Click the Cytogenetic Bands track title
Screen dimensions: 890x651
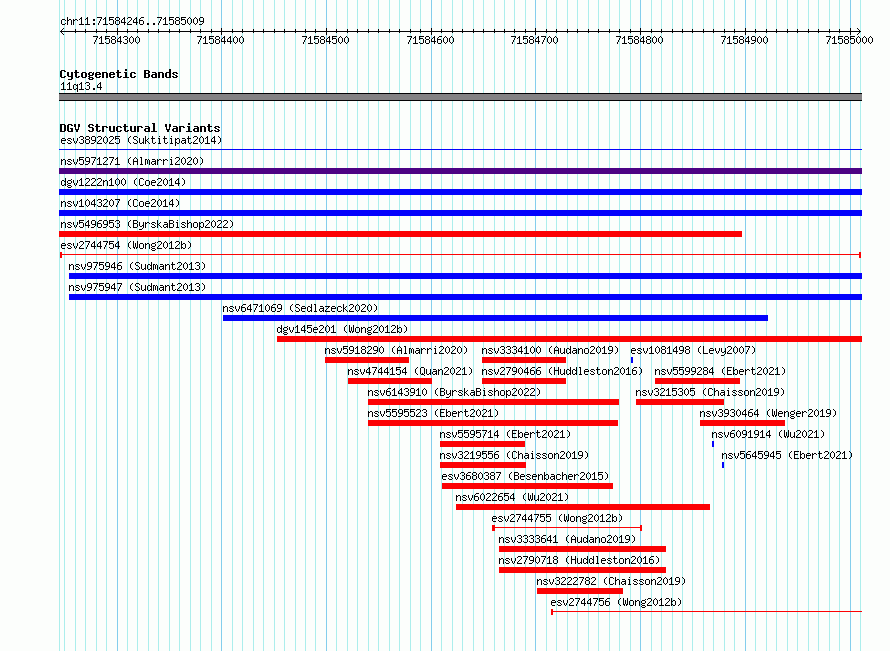pyautogui.click(x=119, y=74)
